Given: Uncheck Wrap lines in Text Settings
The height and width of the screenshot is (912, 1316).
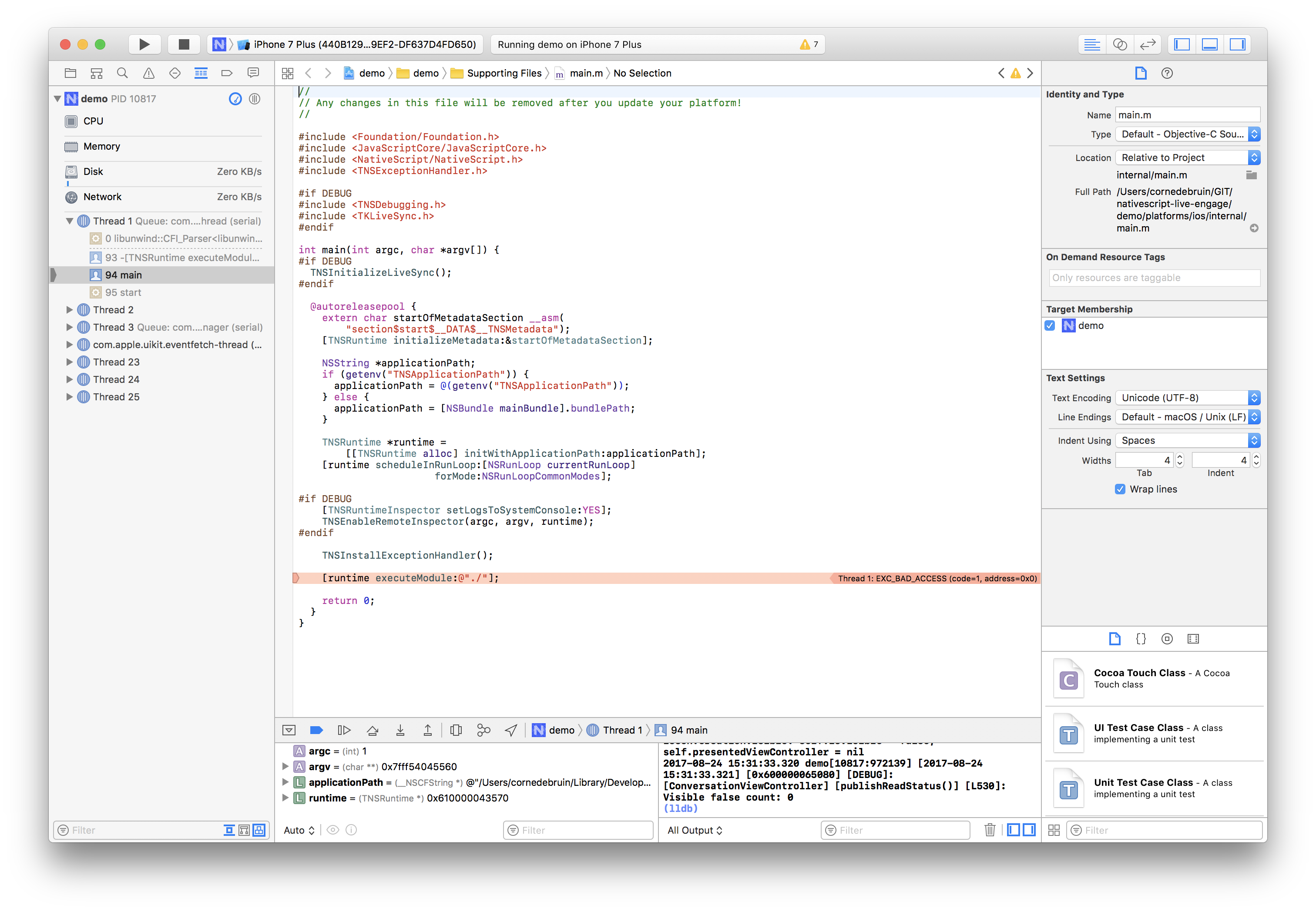Looking at the screenshot, I should [x=1119, y=489].
